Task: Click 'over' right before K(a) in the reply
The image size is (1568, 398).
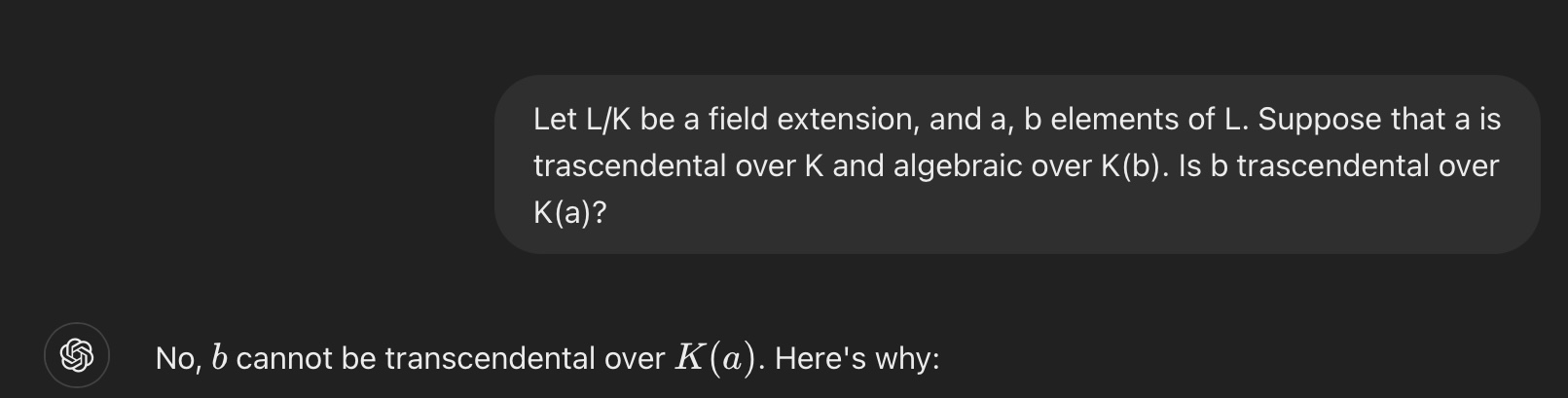Action: [635, 359]
